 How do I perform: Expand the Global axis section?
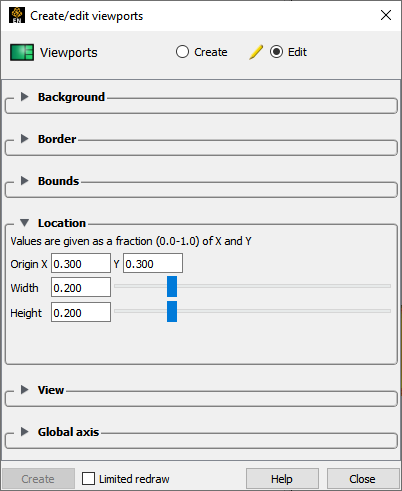[24, 432]
